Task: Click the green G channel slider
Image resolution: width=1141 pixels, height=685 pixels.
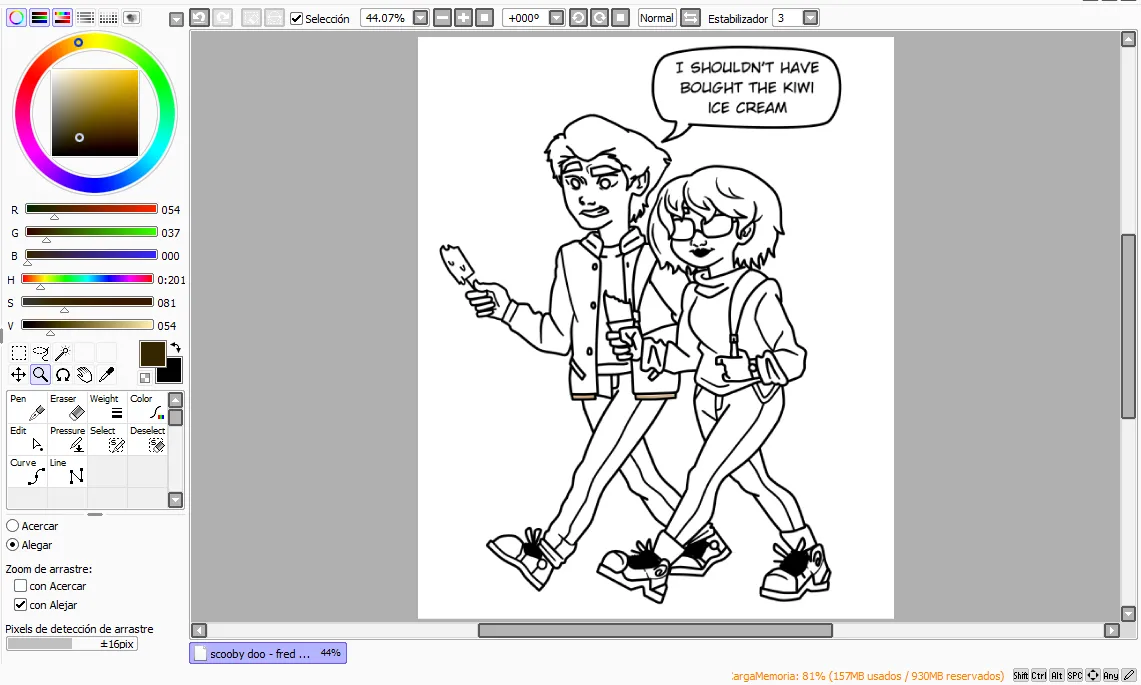Action: point(92,232)
